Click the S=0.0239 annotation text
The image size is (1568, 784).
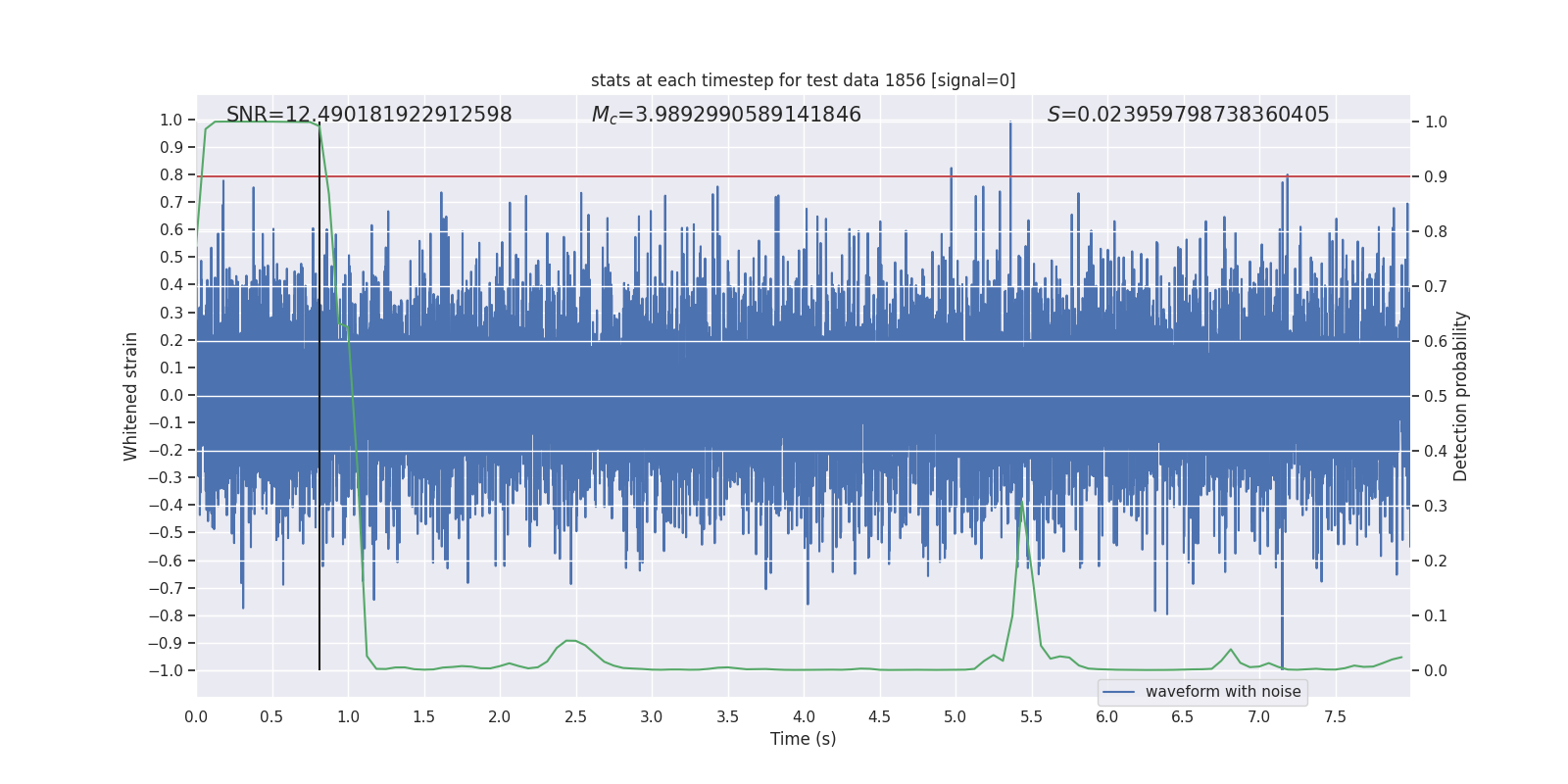(x=1188, y=115)
